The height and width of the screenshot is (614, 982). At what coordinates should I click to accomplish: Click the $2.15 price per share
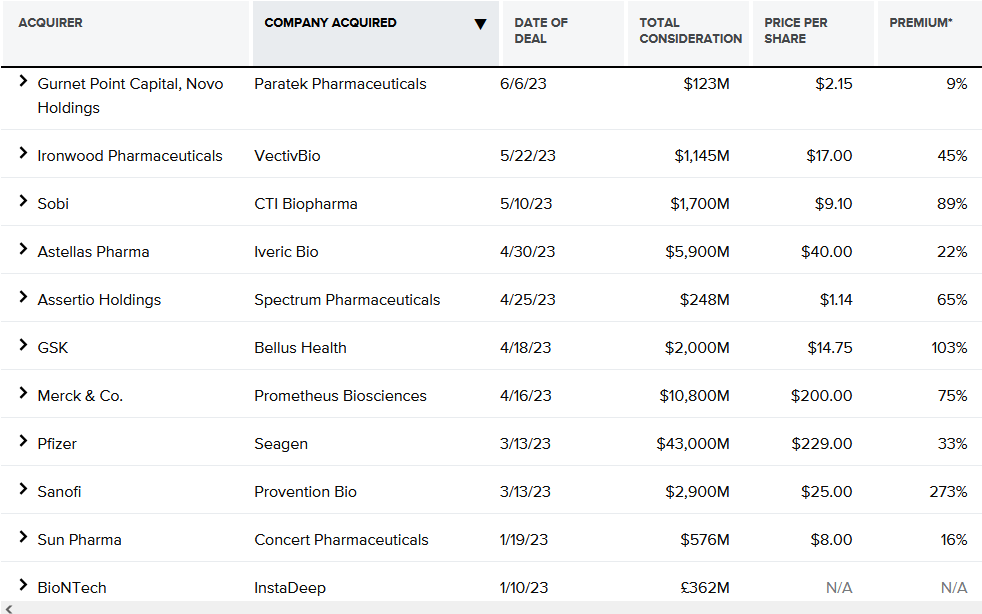(834, 84)
